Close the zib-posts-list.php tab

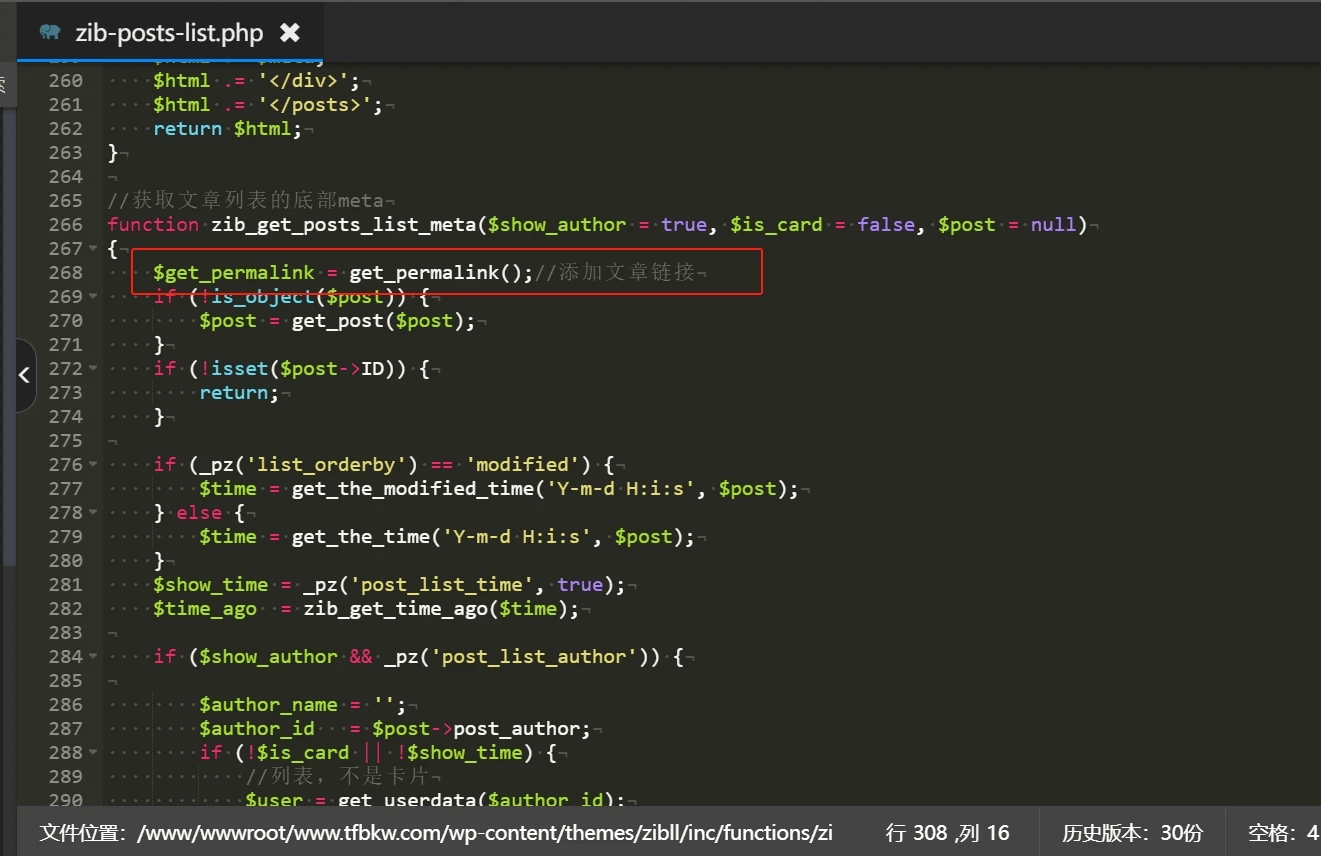pos(289,33)
